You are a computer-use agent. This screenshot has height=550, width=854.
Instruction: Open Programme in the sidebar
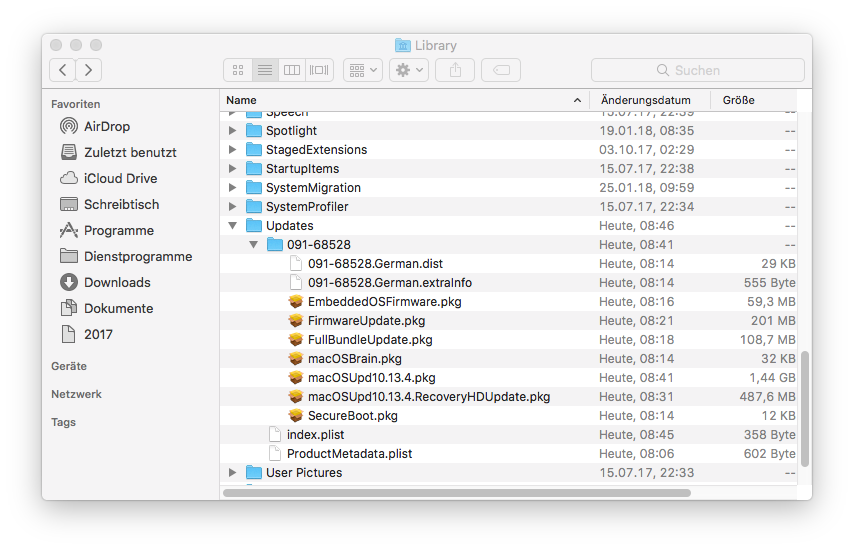point(107,231)
